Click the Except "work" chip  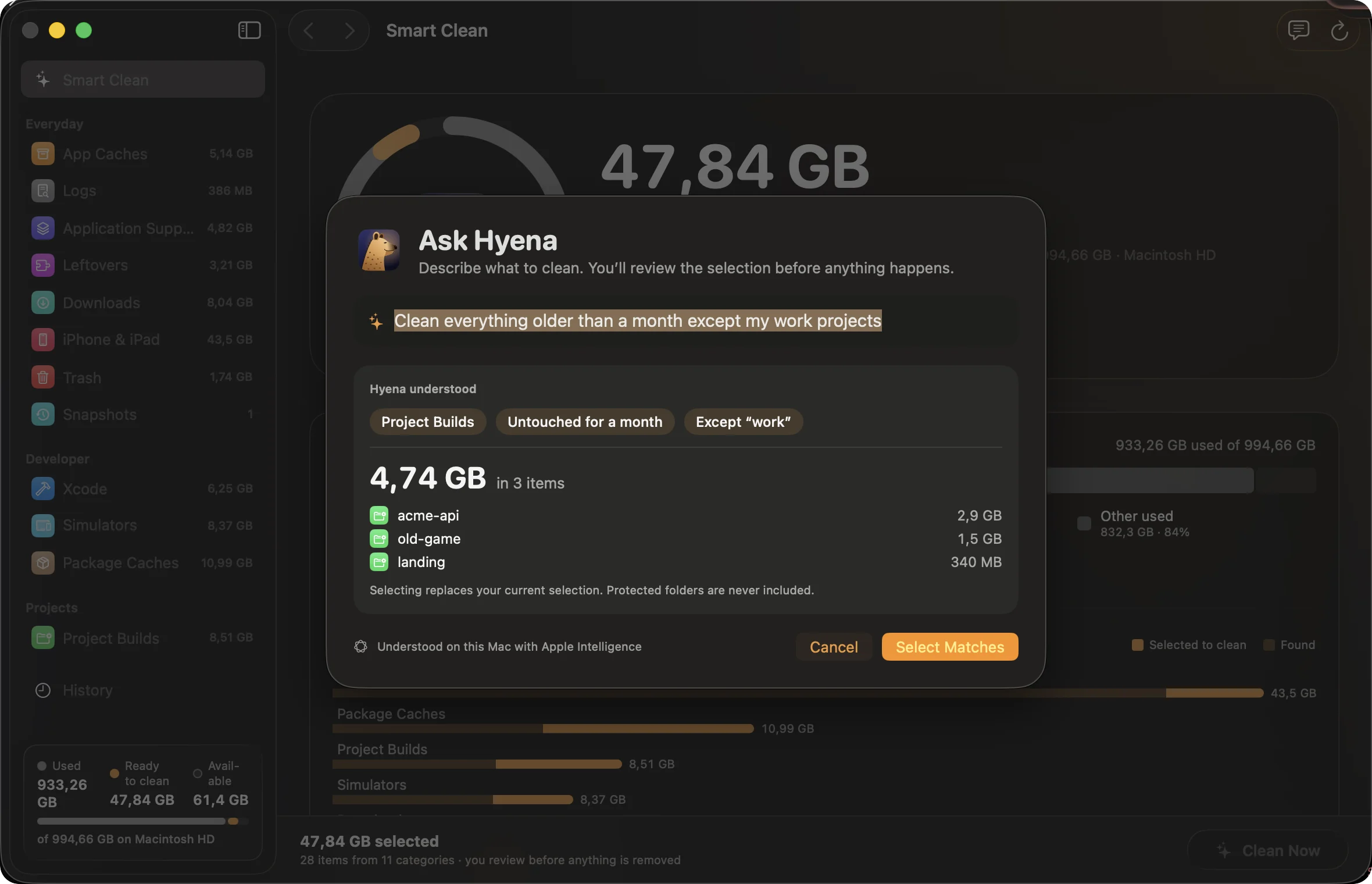(744, 422)
